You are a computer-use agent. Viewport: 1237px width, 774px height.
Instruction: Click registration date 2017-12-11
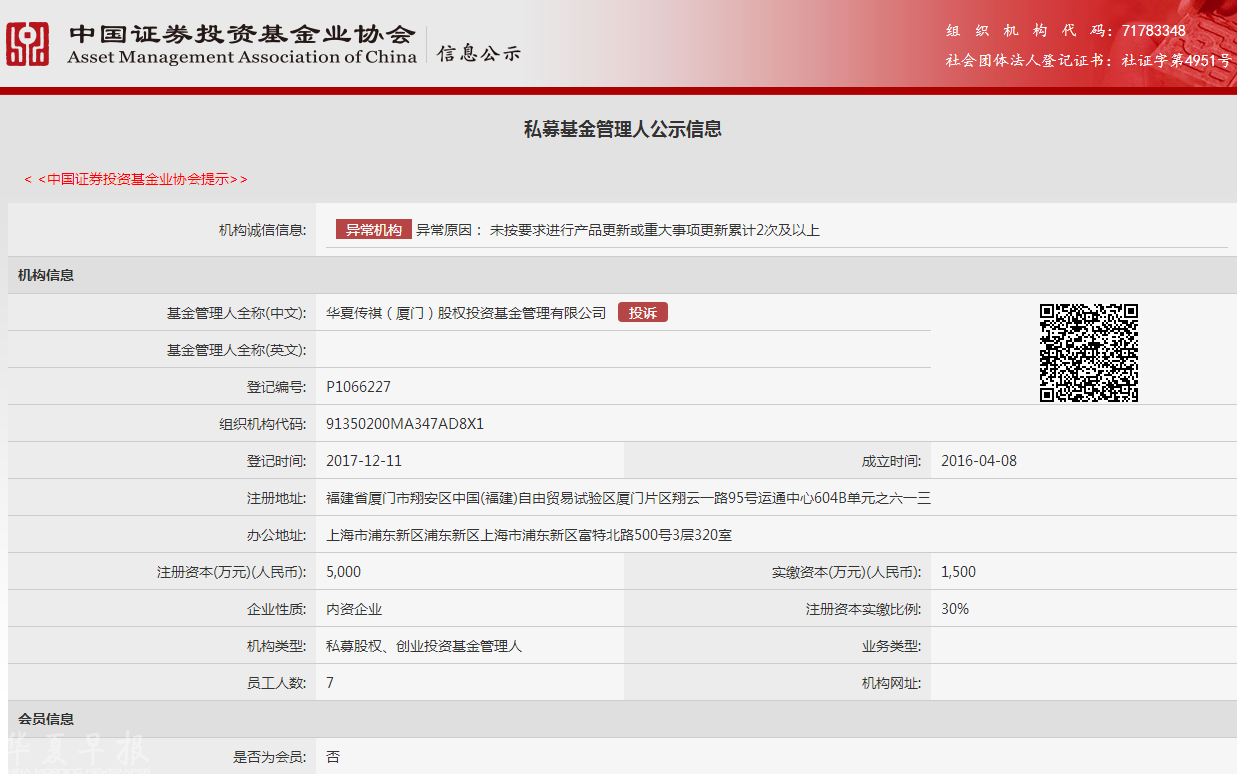point(364,461)
